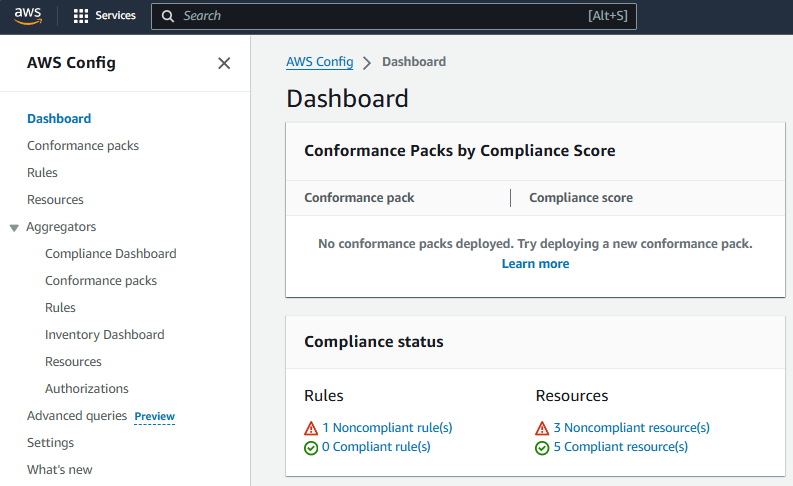Open top-level Resources page
793x486 pixels.
[x=55, y=200]
